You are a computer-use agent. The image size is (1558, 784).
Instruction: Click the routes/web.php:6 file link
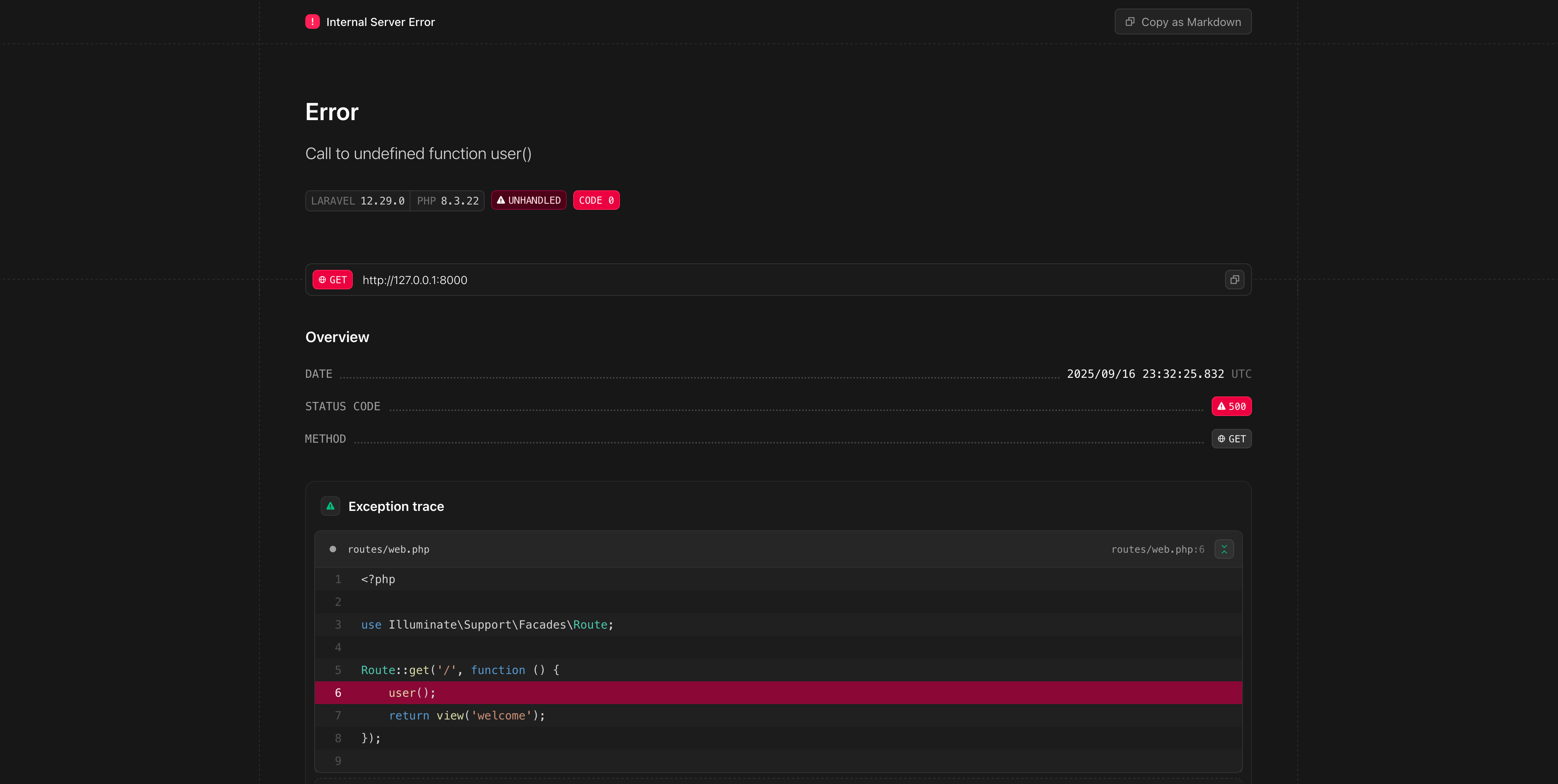click(x=1157, y=549)
